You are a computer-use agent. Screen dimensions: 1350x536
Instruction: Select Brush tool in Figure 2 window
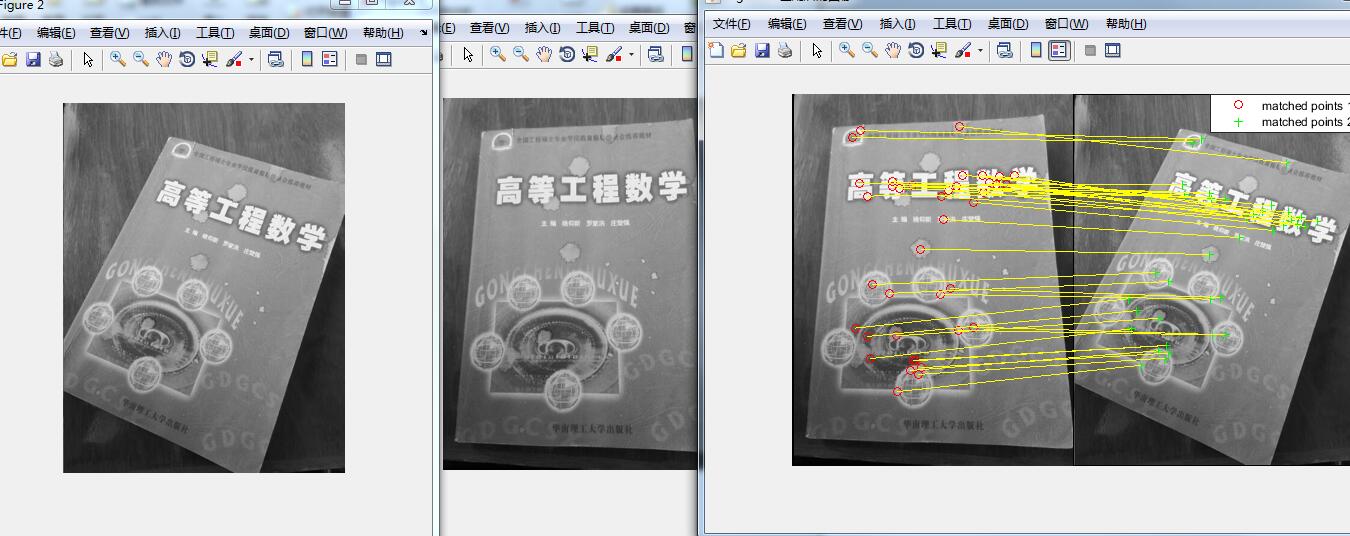(233, 60)
